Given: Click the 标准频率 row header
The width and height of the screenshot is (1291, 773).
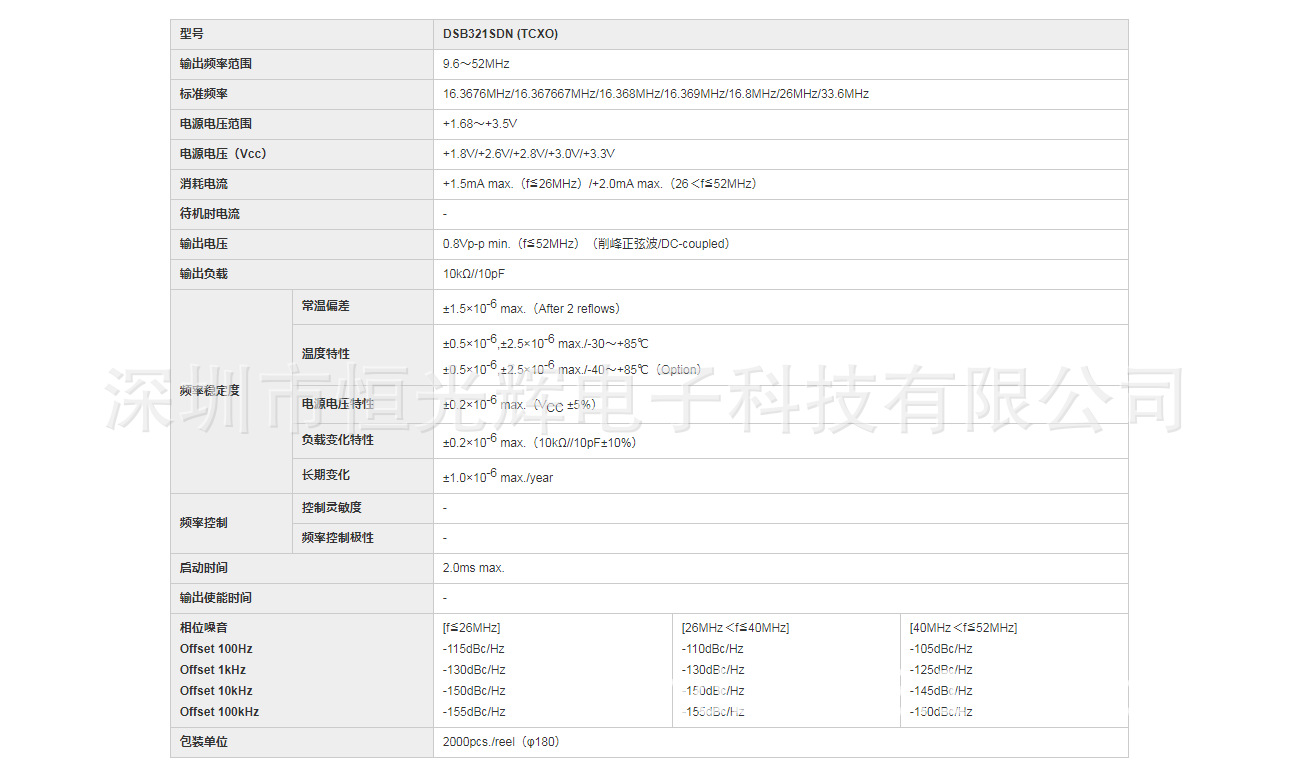Looking at the screenshot, I should point(204,93).
